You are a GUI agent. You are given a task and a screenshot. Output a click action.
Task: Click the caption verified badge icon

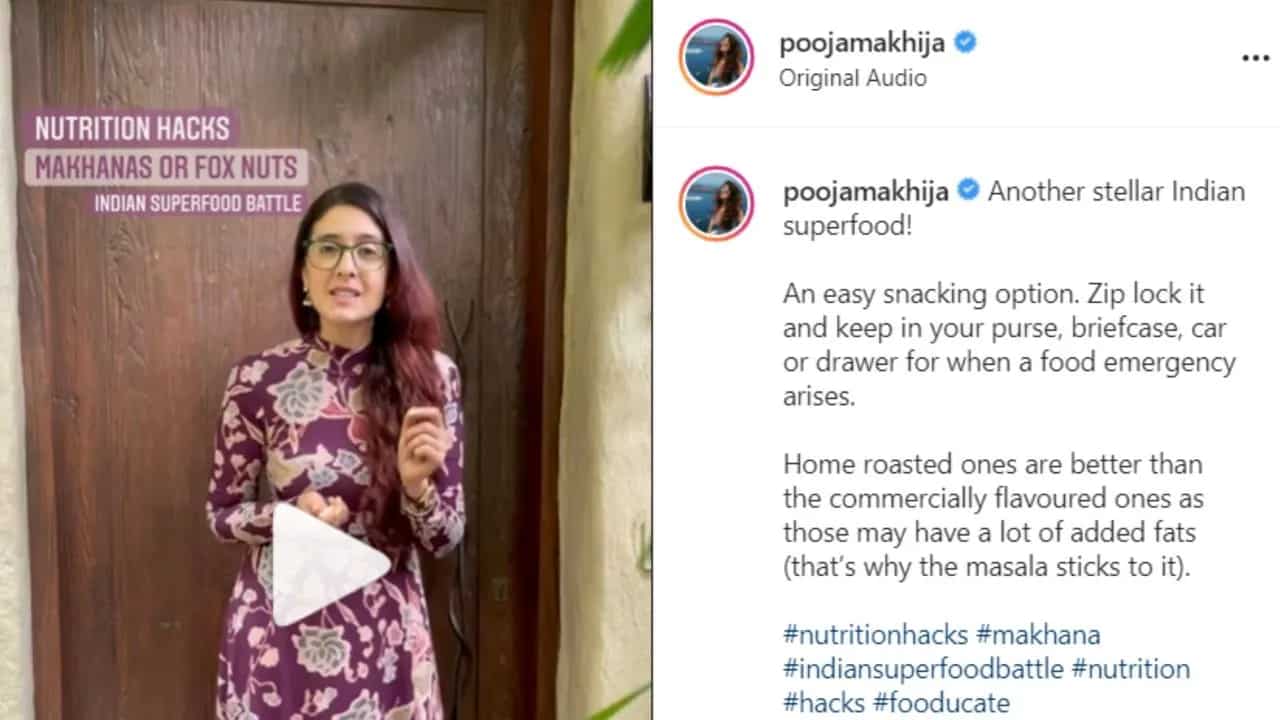968,190
